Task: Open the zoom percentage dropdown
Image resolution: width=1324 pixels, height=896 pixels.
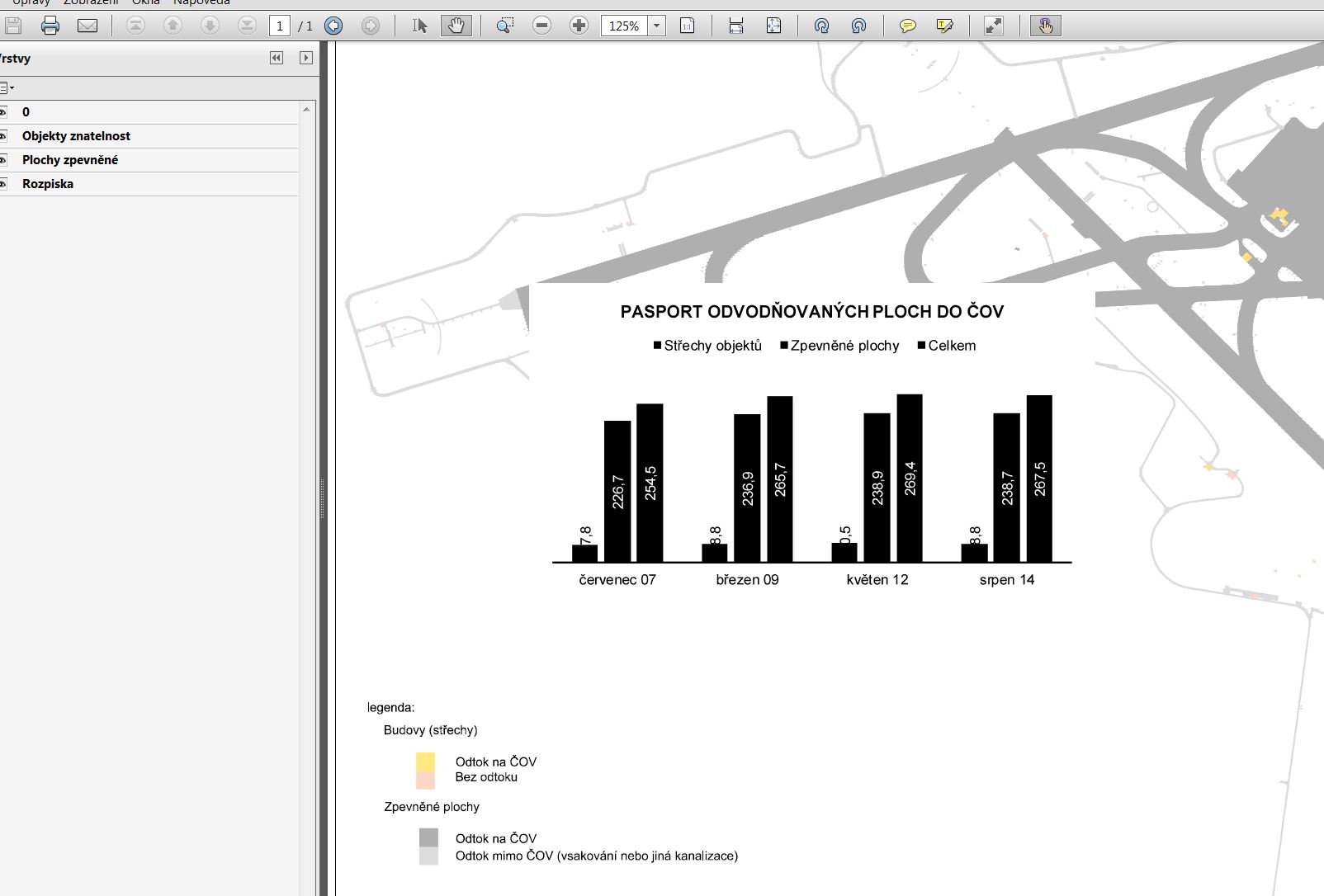Action: click(656, 26)
